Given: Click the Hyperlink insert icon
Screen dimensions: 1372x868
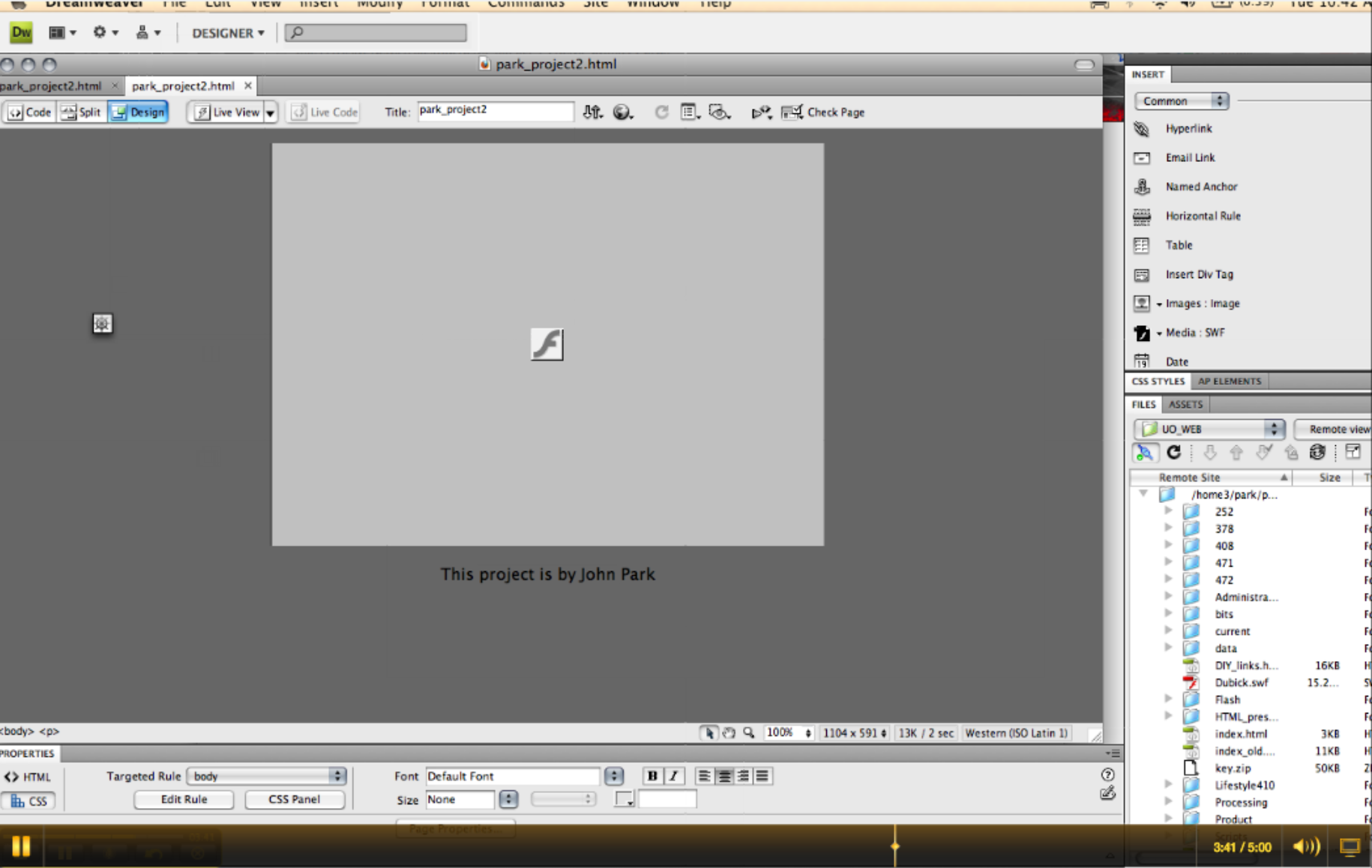Looking at the screenshot, I should click(1142, 129).
